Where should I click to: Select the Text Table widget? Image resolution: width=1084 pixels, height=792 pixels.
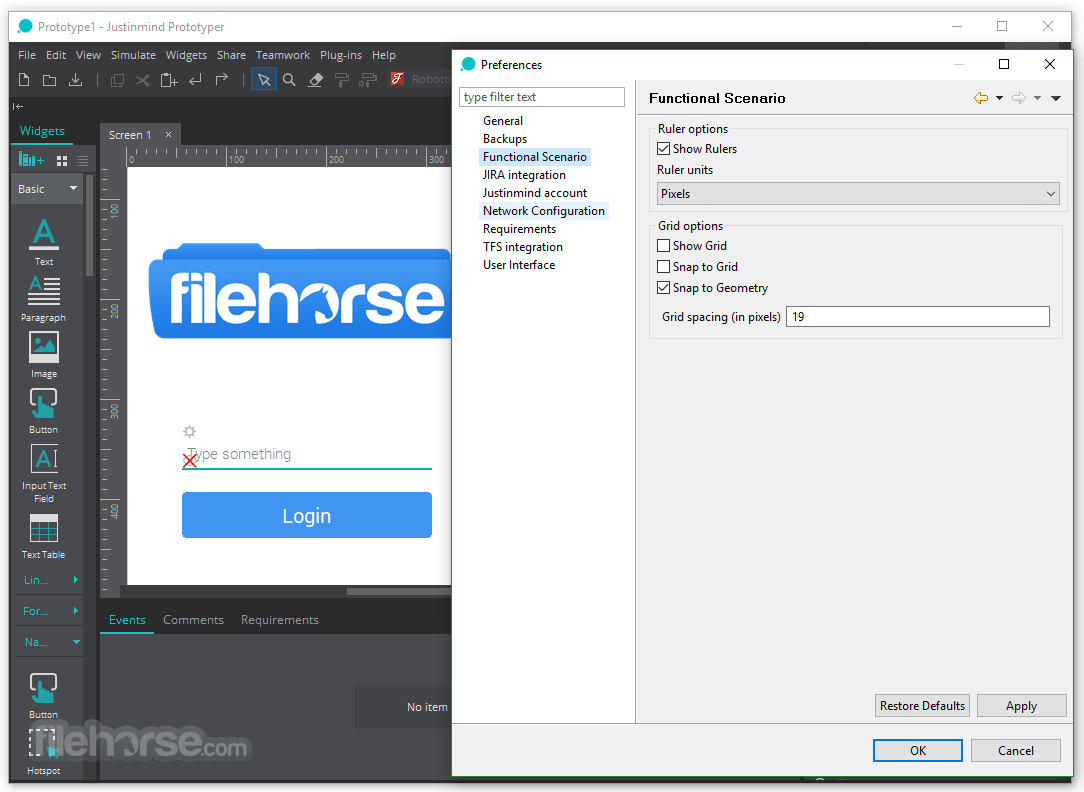tap(44, 536)
